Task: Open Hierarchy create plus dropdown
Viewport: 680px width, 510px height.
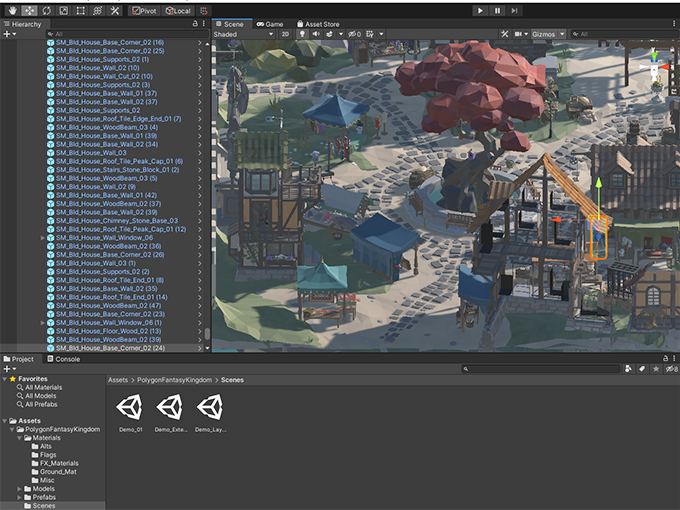Action: coord(10,34)
